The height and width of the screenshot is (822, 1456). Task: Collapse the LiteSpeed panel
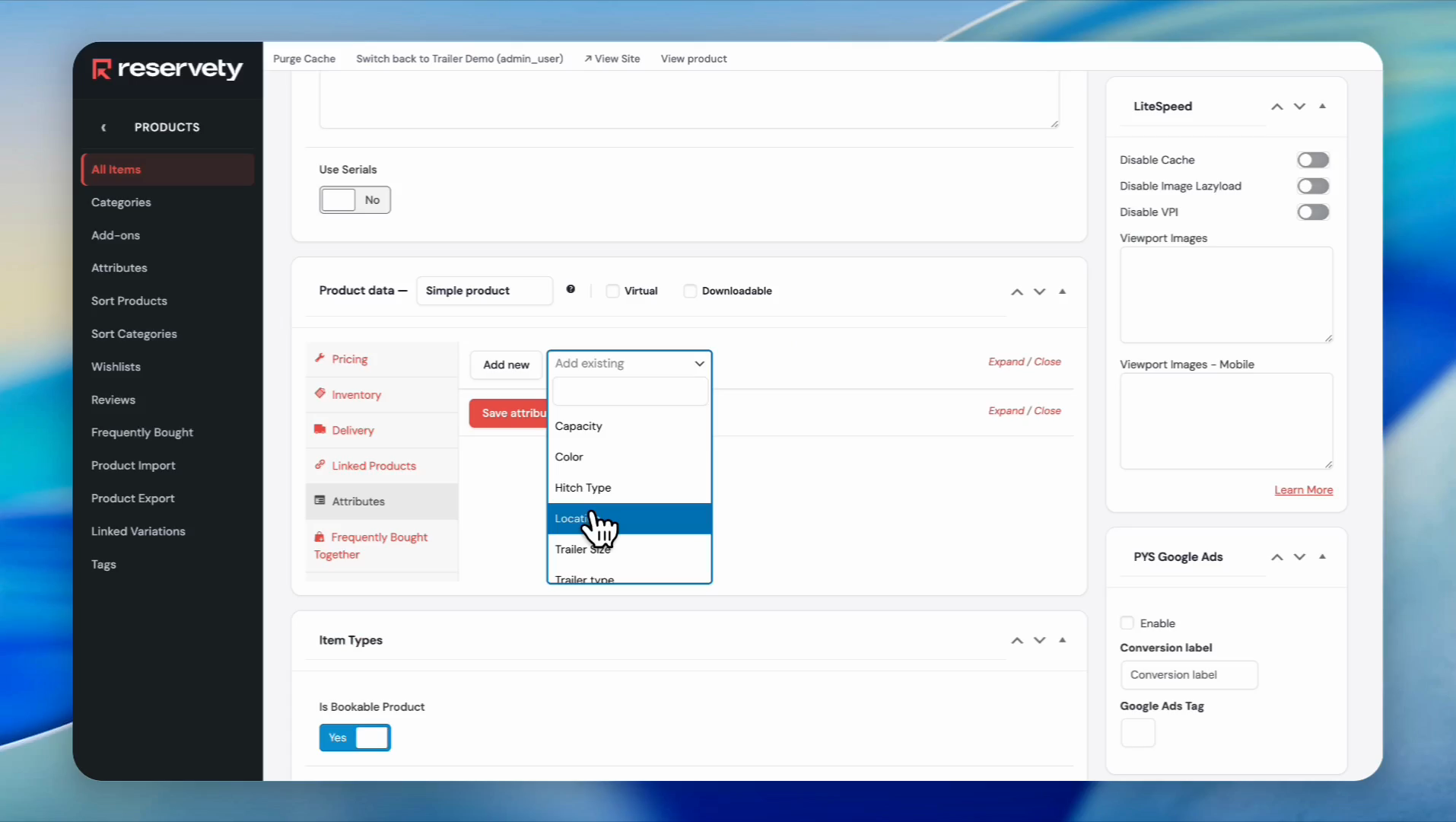(1323, 107)
